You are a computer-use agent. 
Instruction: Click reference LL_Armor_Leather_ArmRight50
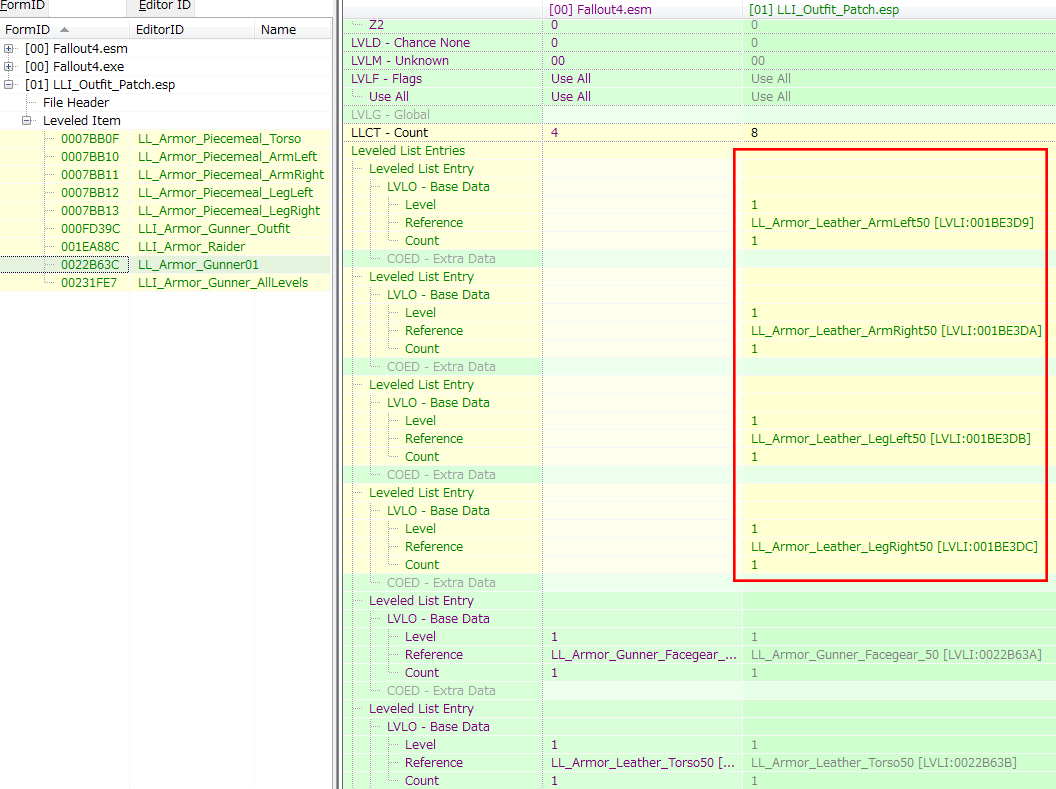pos(896,331)
